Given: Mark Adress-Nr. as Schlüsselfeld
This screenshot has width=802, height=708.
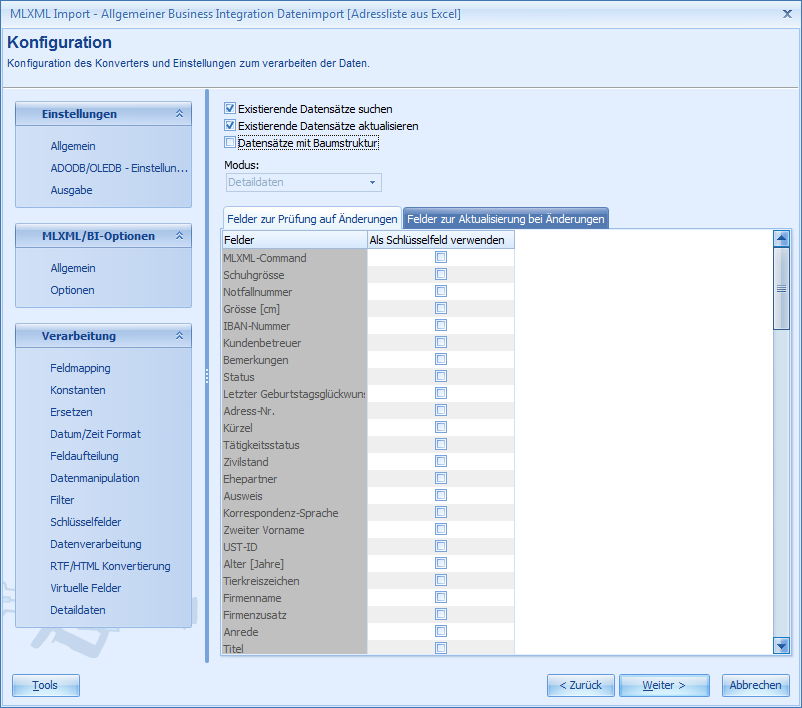Looking at the screenshot, I should pos(440,410).
